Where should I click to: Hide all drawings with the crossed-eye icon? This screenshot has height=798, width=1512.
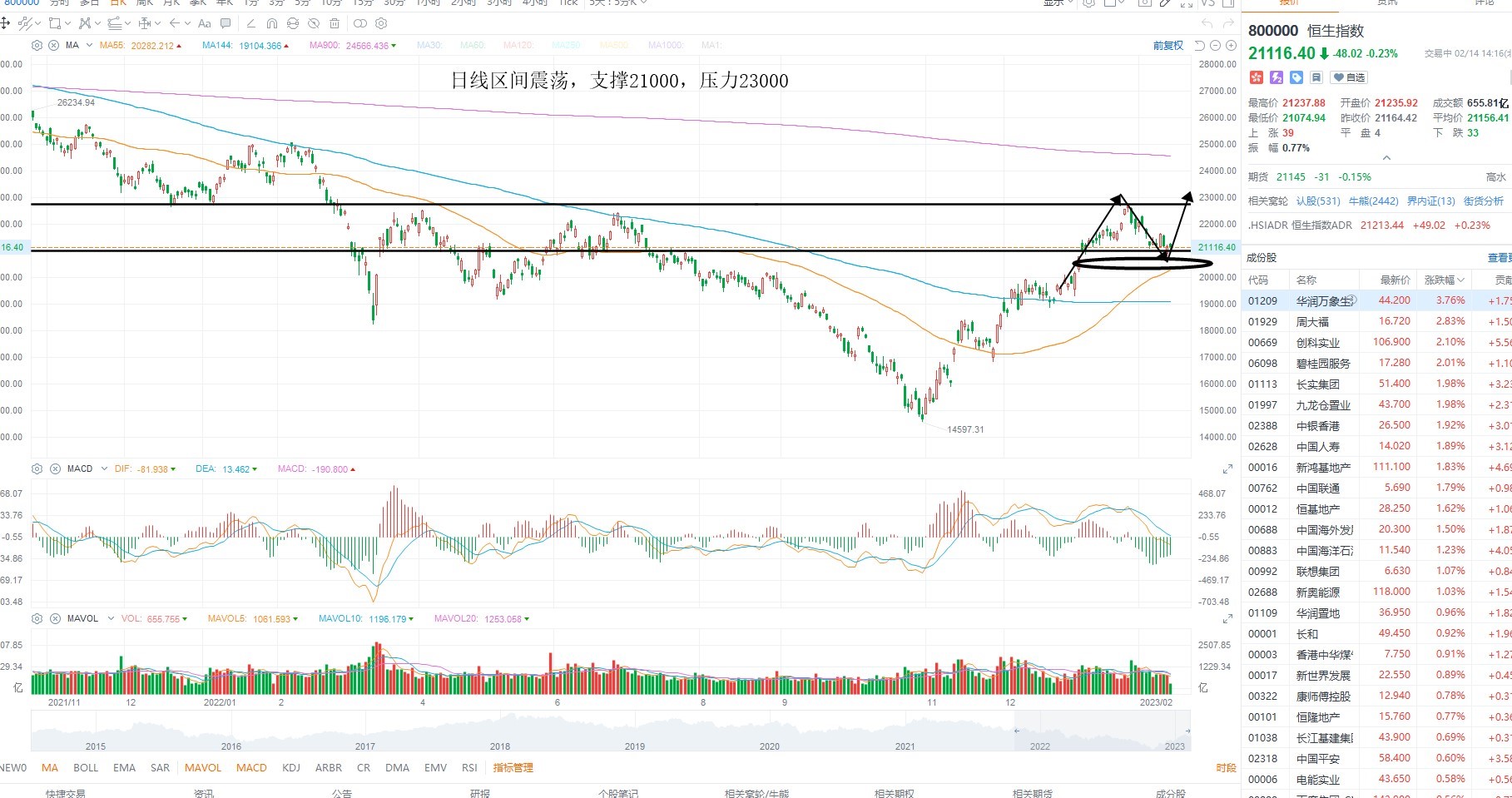click(x=314, y=23)
